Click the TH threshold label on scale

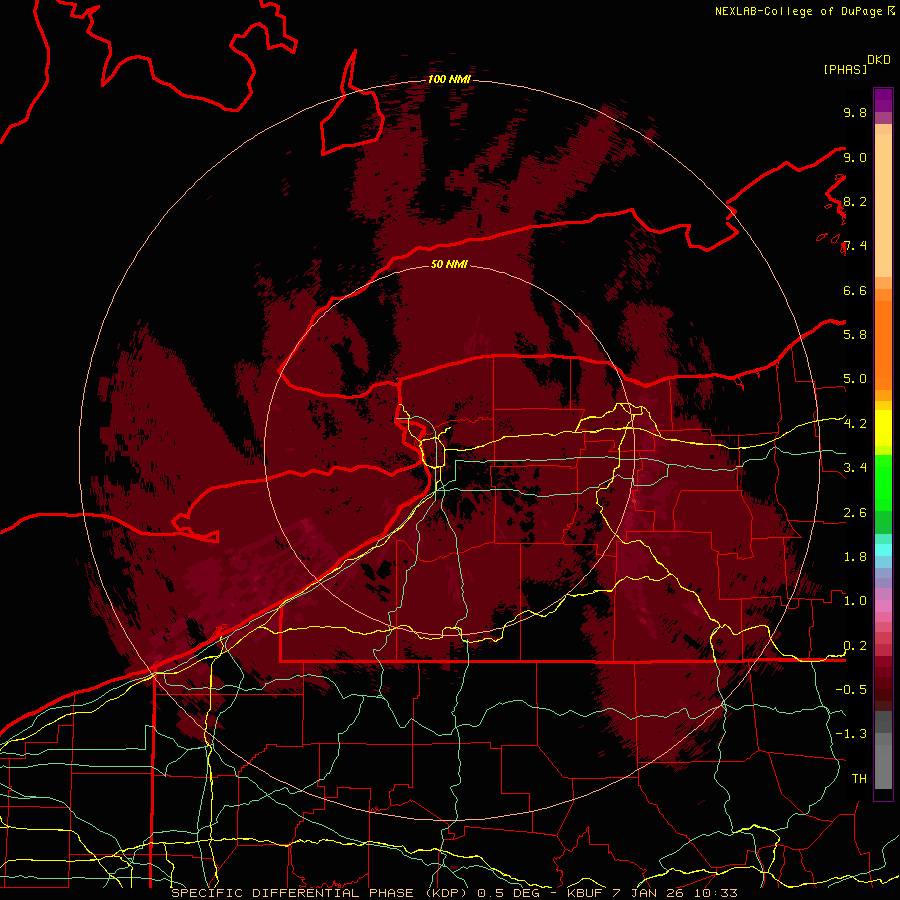click(859, 778)
